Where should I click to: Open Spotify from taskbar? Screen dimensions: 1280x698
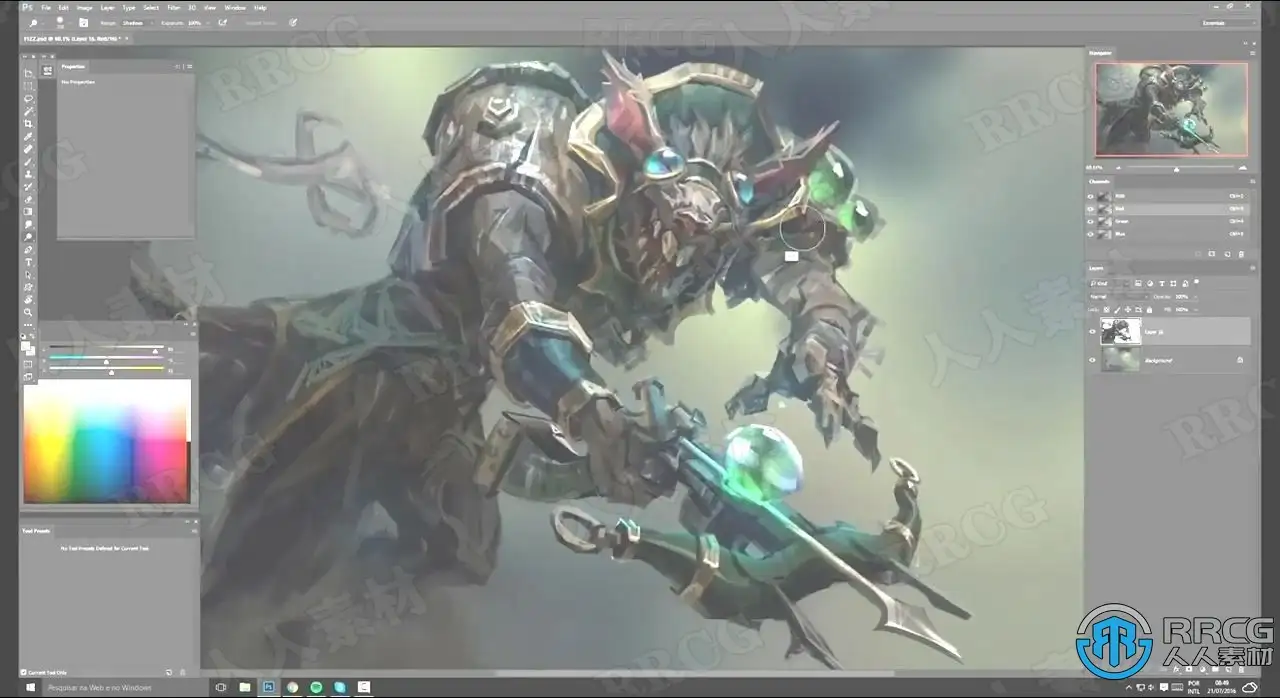tap(317, 687)
